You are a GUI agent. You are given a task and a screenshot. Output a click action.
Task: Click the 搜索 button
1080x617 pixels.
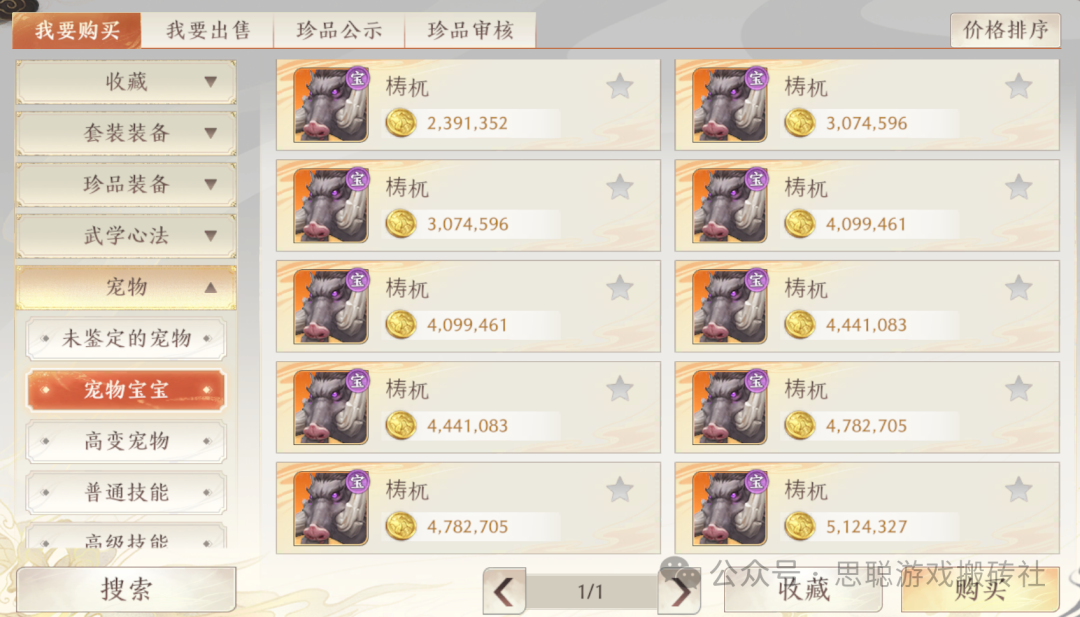click(126, 589)
